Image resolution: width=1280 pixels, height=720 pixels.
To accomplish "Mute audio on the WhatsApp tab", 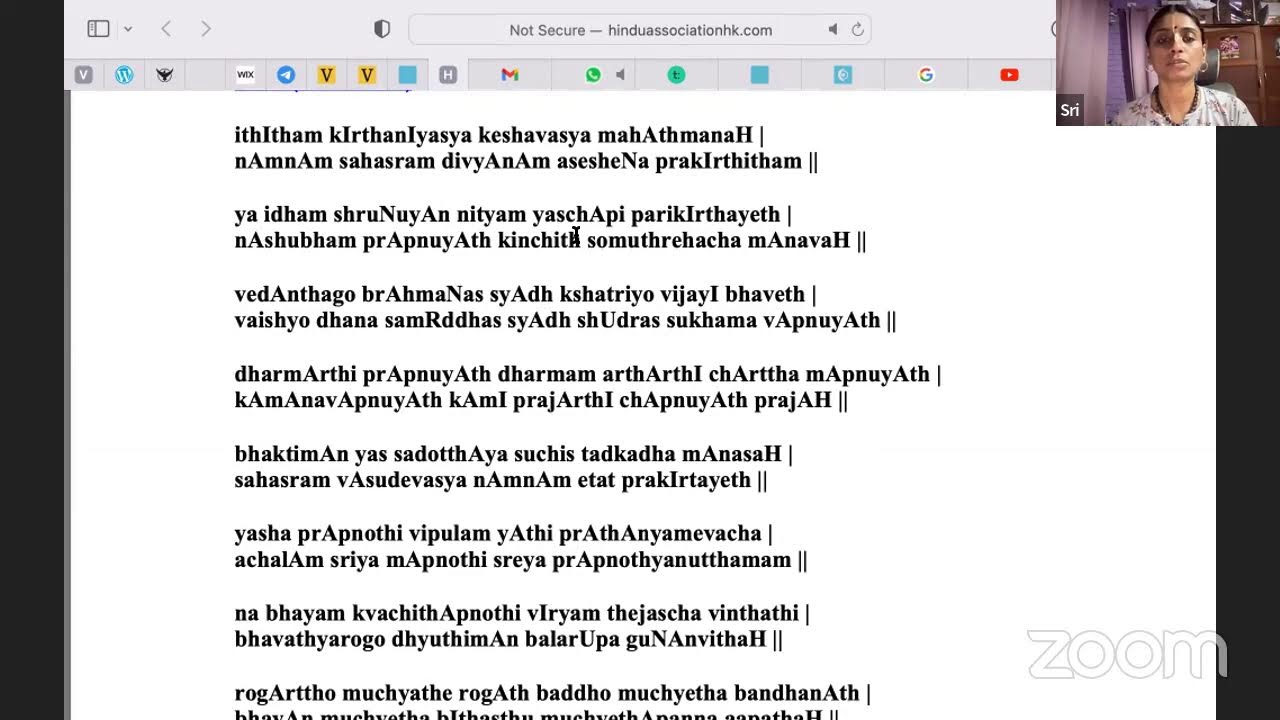I will [x=620, y=75].
